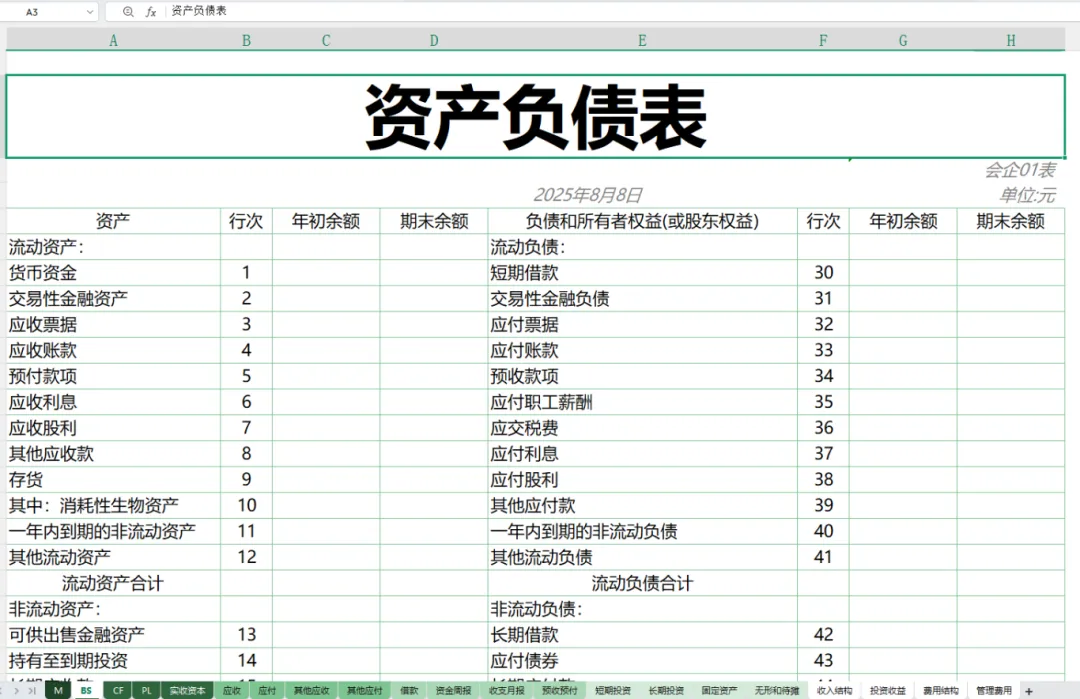
Task: Switch to the CF sheet tab
Action: tap(118, 690)
